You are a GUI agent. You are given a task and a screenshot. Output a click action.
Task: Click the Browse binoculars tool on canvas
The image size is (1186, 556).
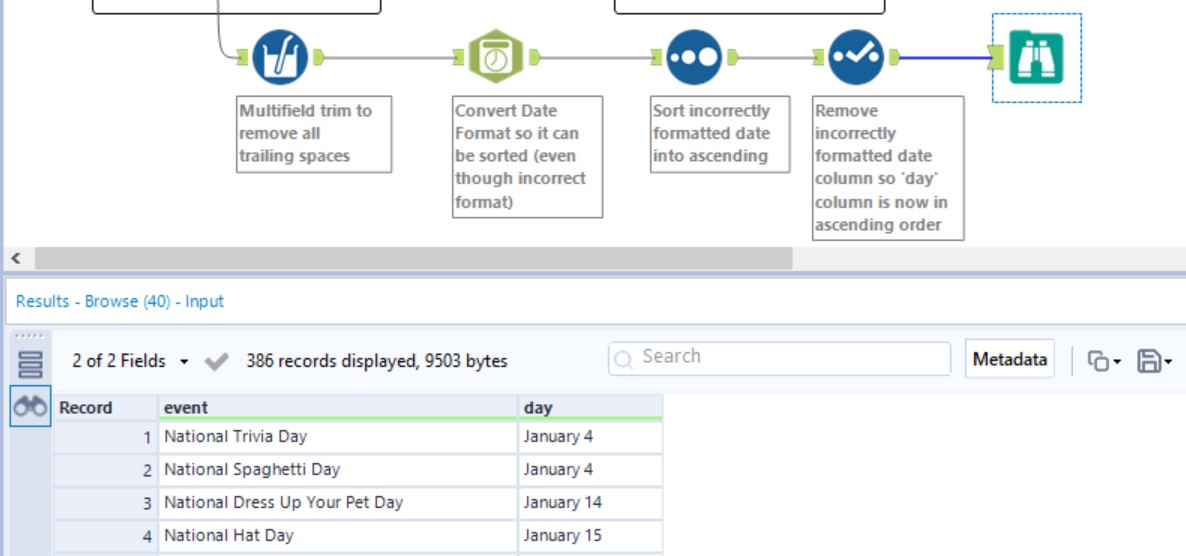coord(1036,57)
